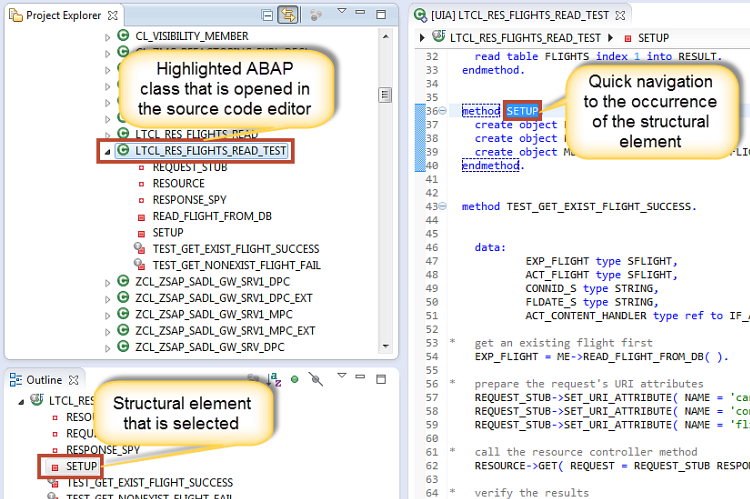Click the Project Explorer scrollbar thumb
The image size is (750, 499).
(x=385, y=95)
